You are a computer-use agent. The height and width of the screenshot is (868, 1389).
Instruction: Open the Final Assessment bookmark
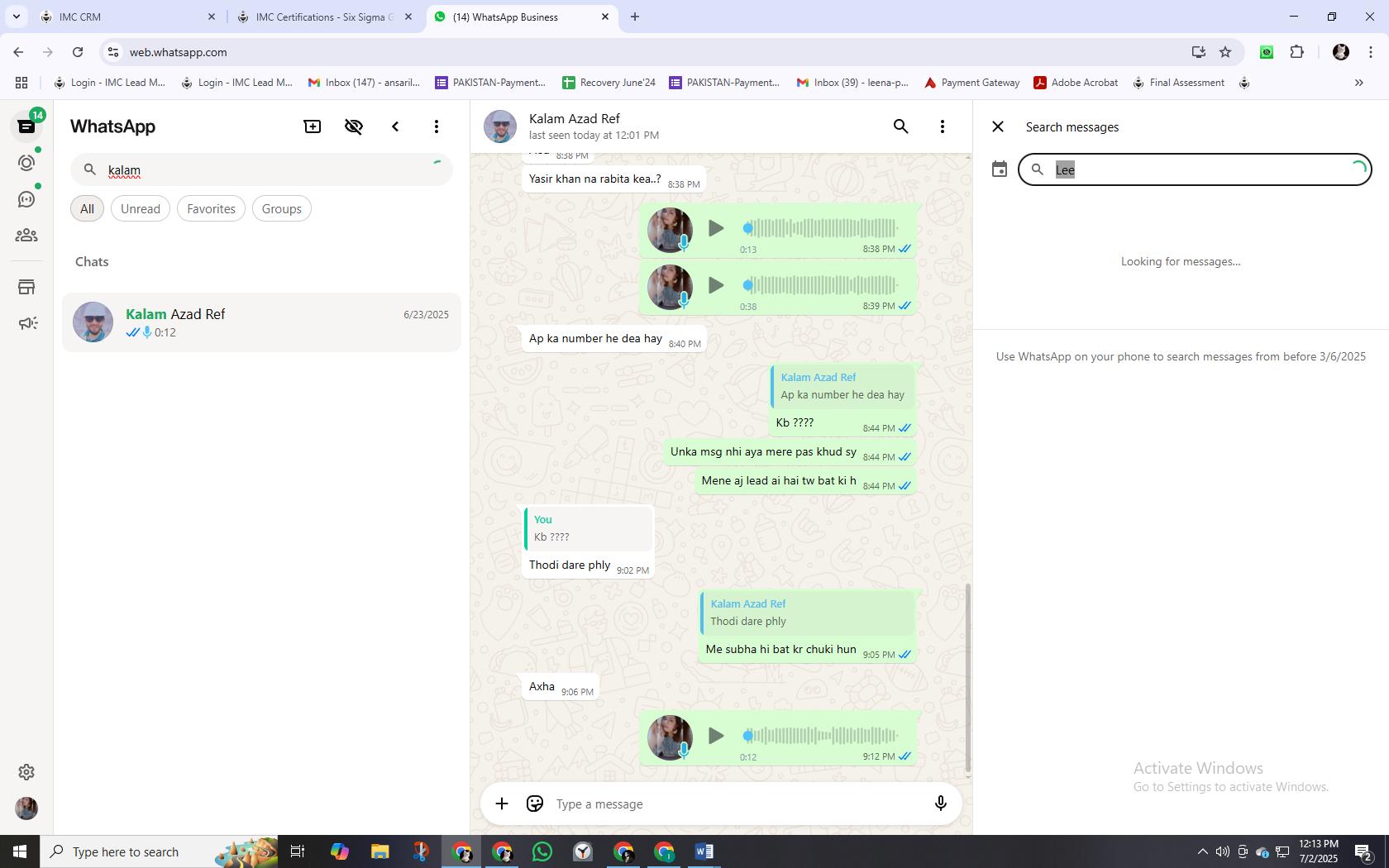pyautogui.click(x=1178, y=83)
